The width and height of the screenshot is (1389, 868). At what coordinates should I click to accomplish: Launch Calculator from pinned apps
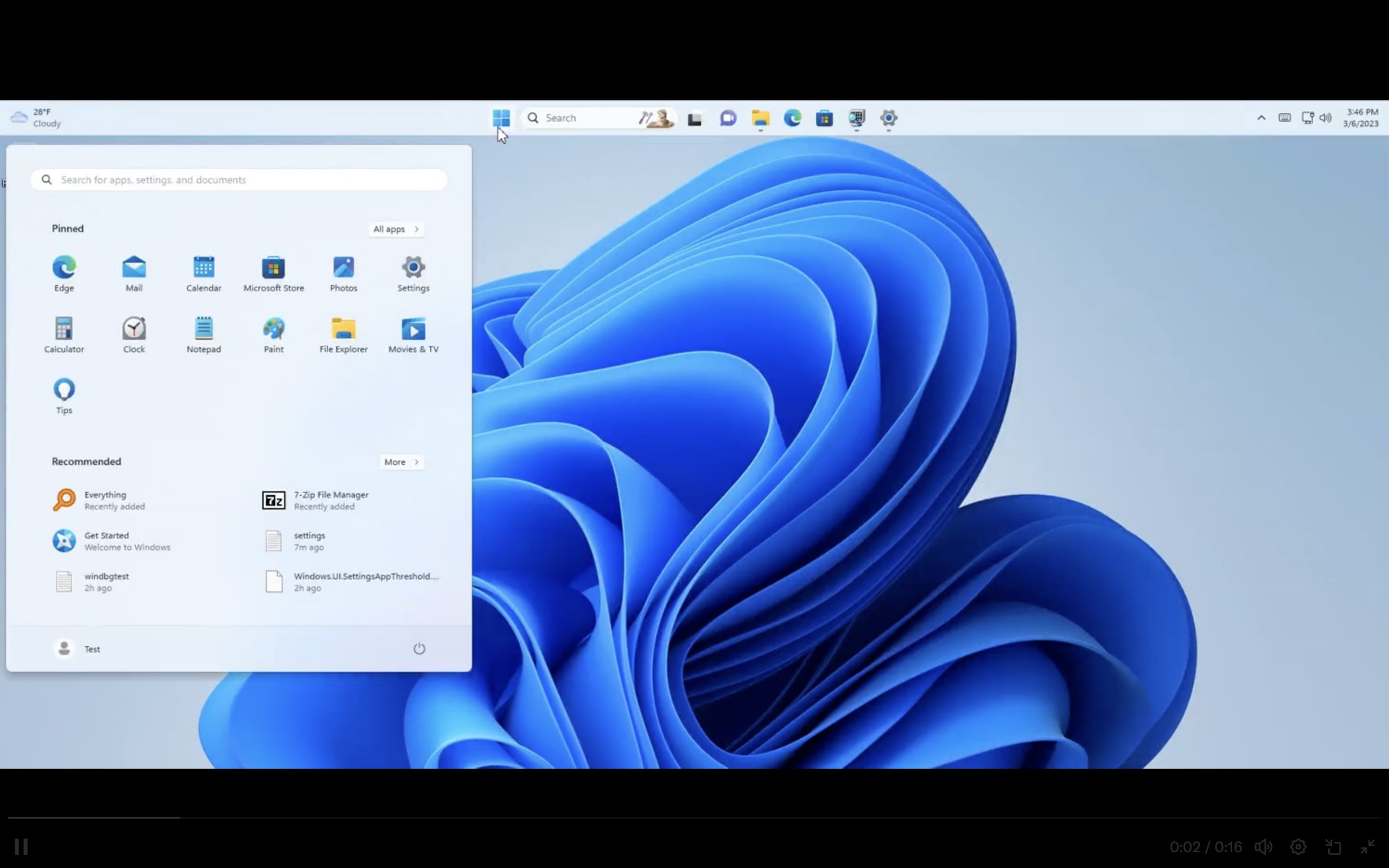pos(63,335)
